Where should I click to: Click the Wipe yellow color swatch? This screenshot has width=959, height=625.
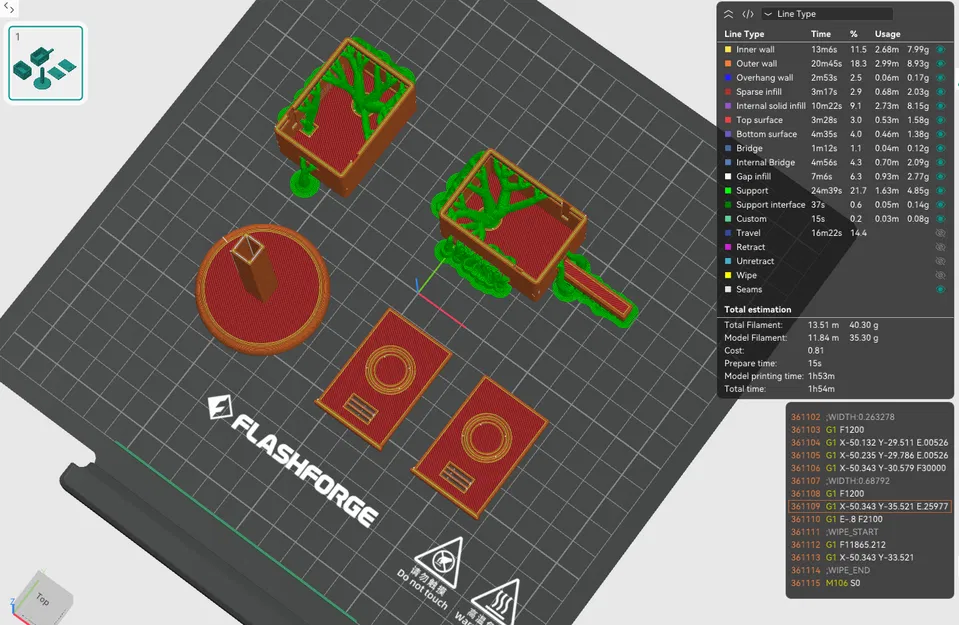click(728, 275)
